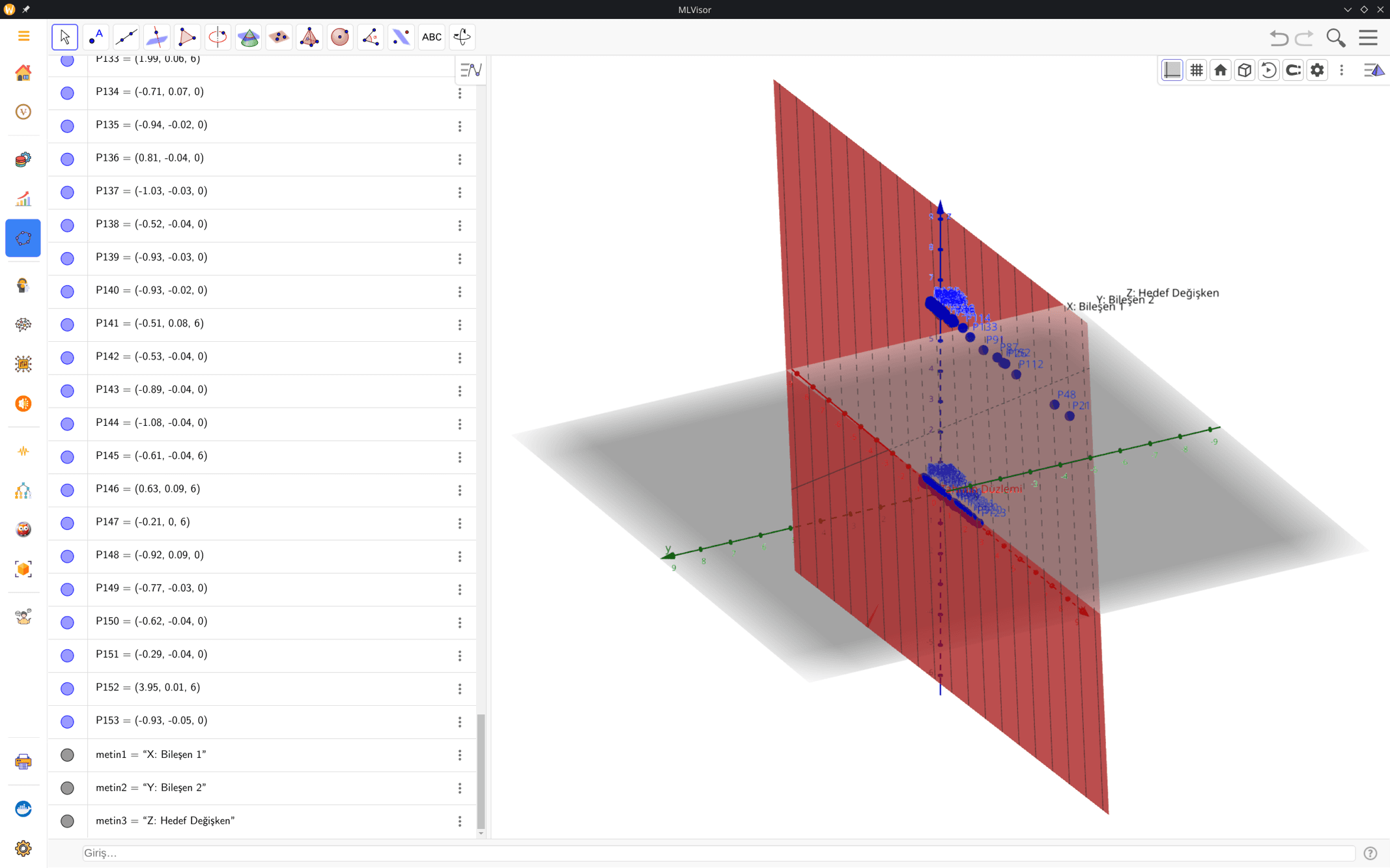The width and height of the screenshot is (1390, 868).
Task: Select the Line through two points tool
Action: (x=126, y=37)
